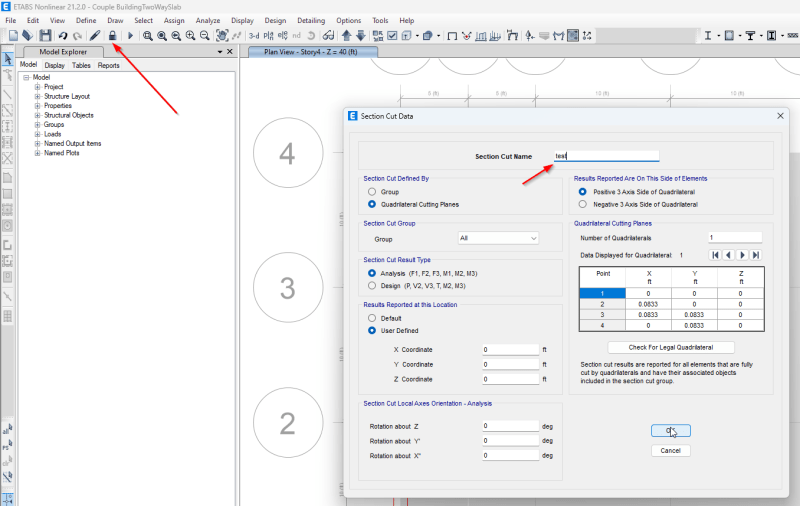Open the Section Cut Group dropdown showing All
This screenshot has width=800, height=506.
coord(498,238)
